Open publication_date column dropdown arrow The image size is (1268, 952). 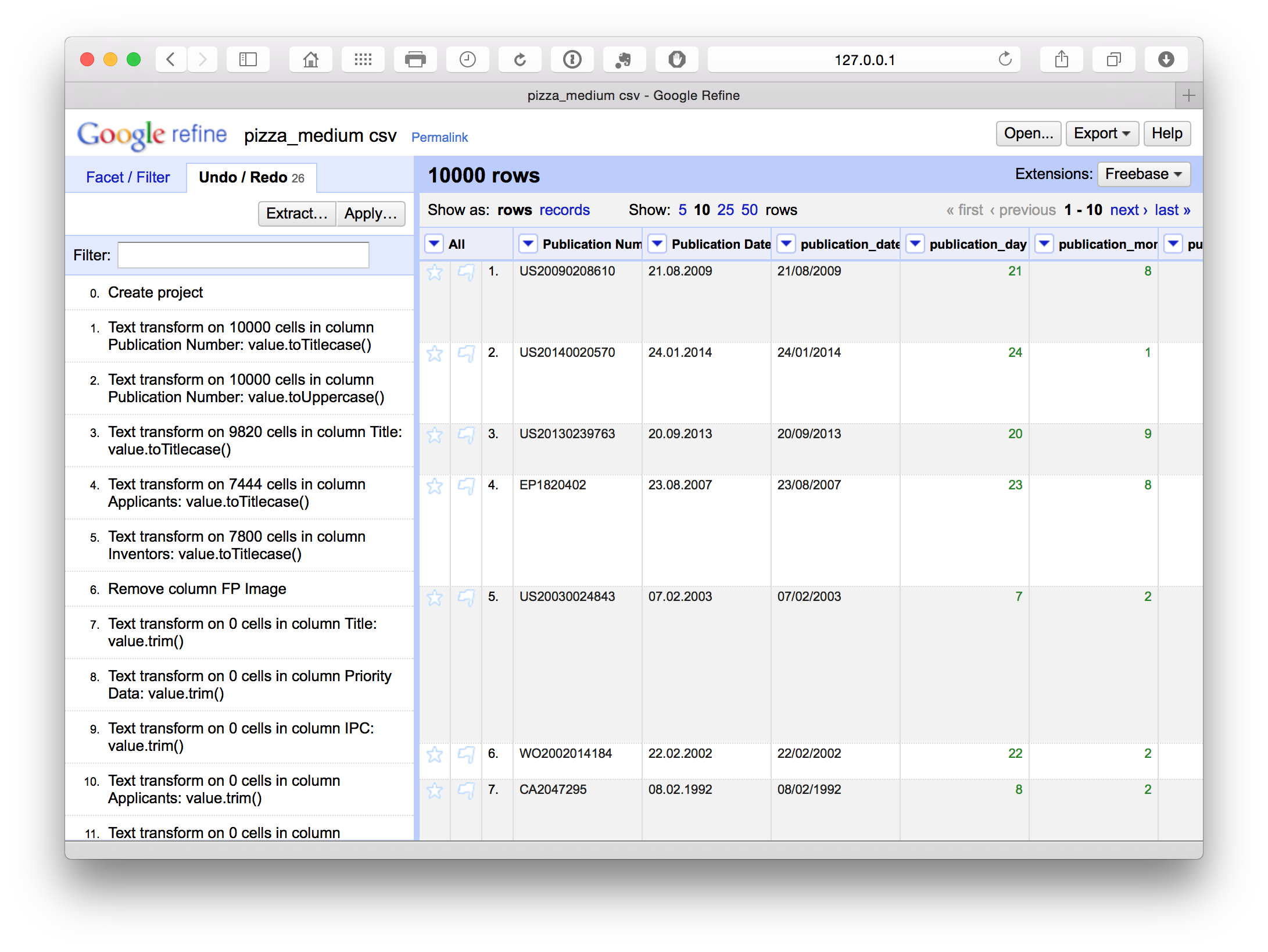tap(786, 244)
